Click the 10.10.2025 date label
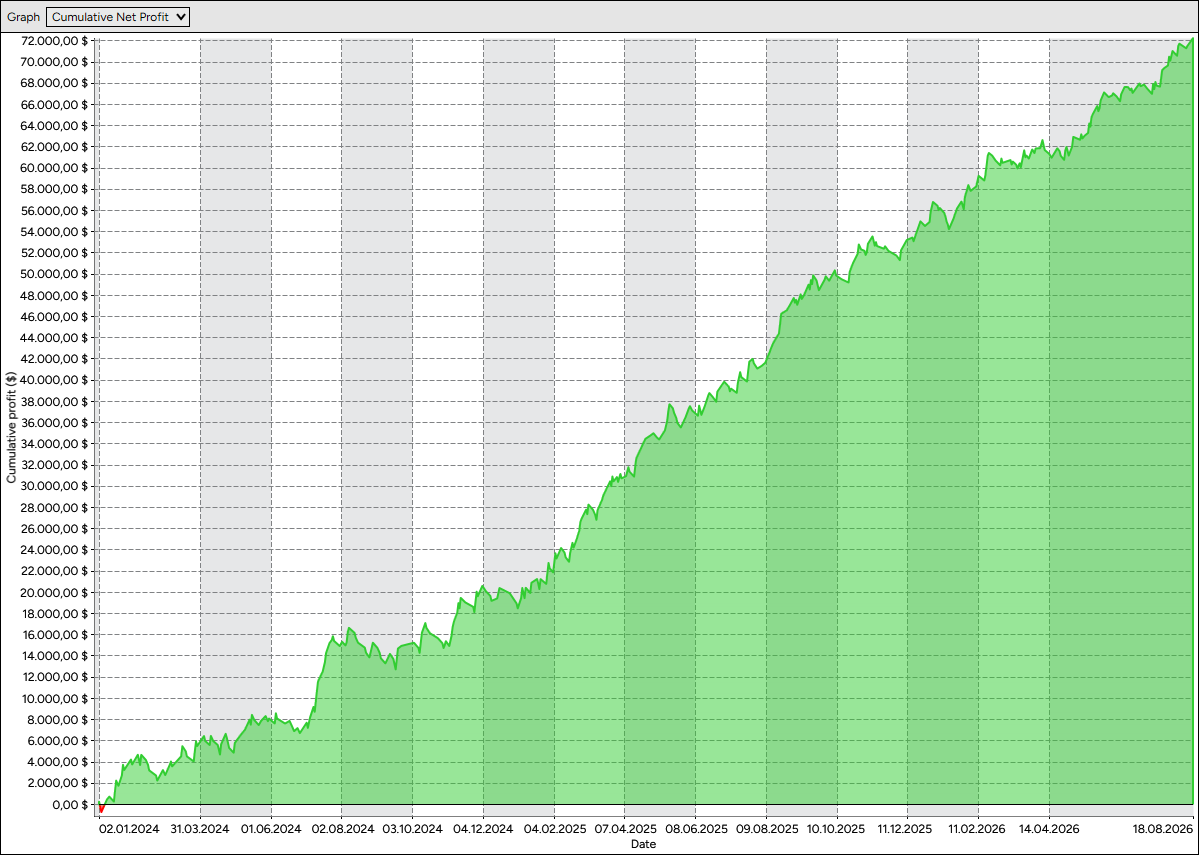Viewport: 1200px width, 856px height. [836, 829]
